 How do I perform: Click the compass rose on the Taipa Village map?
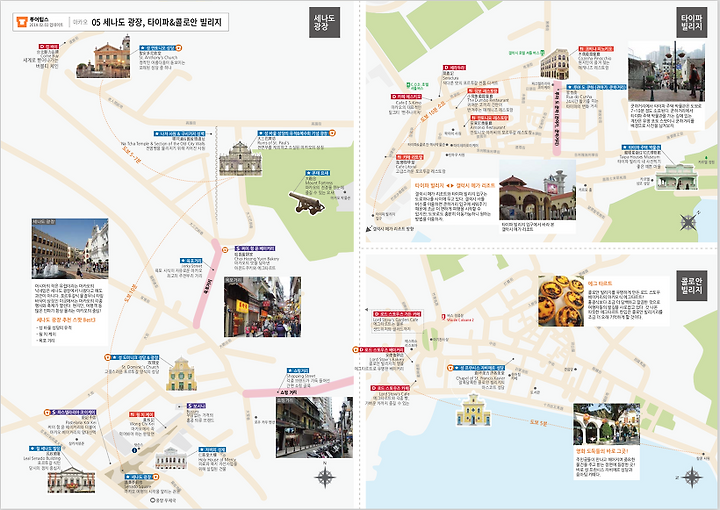pyautogui.click(x=688, y=222)
